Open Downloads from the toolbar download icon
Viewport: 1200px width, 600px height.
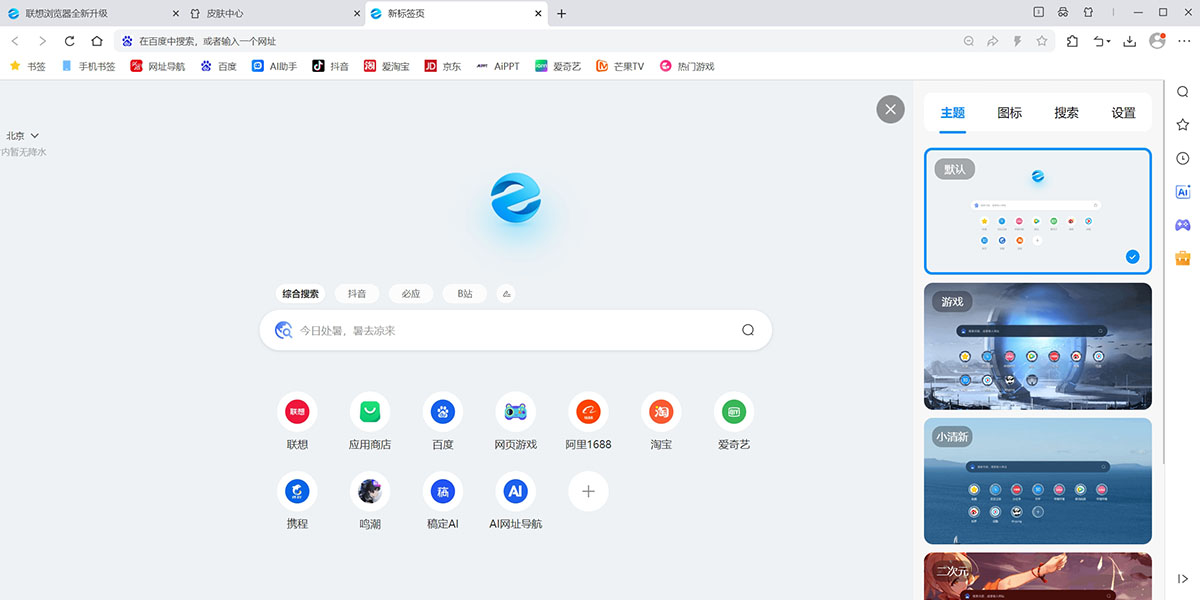click(1130, 42)
